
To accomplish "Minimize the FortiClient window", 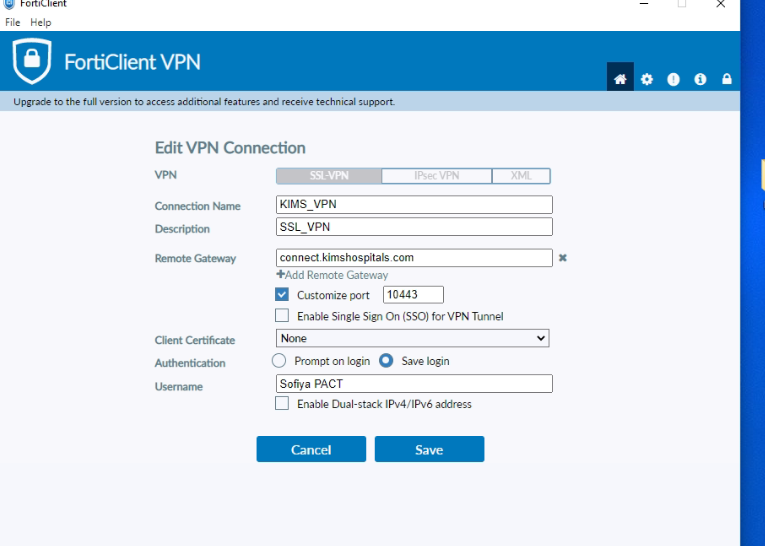I will coord(644,4).
